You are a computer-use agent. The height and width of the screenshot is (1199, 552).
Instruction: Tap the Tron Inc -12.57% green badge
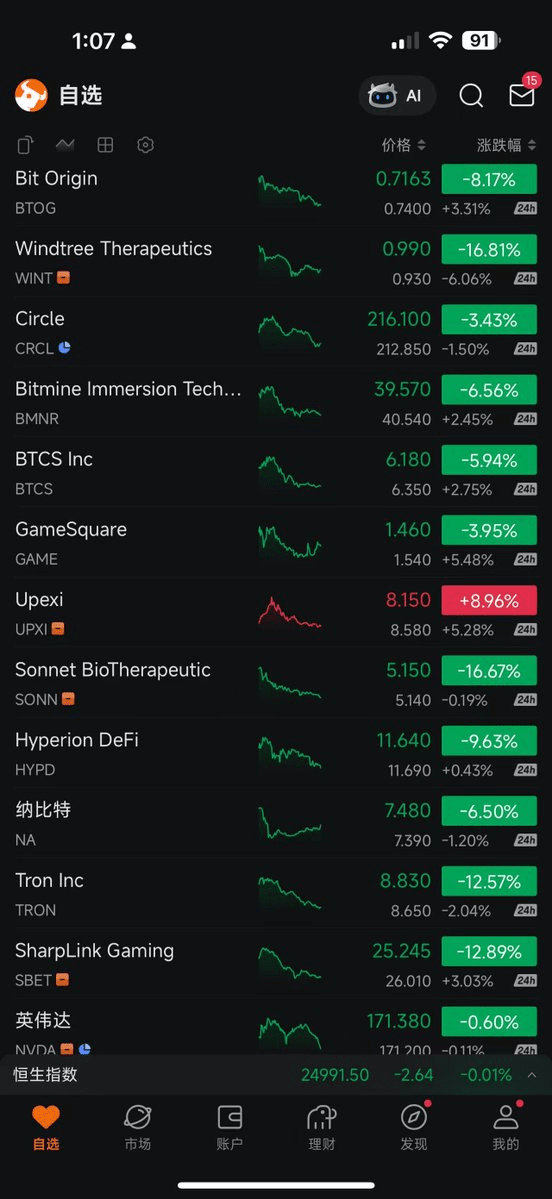coord(489,881)
